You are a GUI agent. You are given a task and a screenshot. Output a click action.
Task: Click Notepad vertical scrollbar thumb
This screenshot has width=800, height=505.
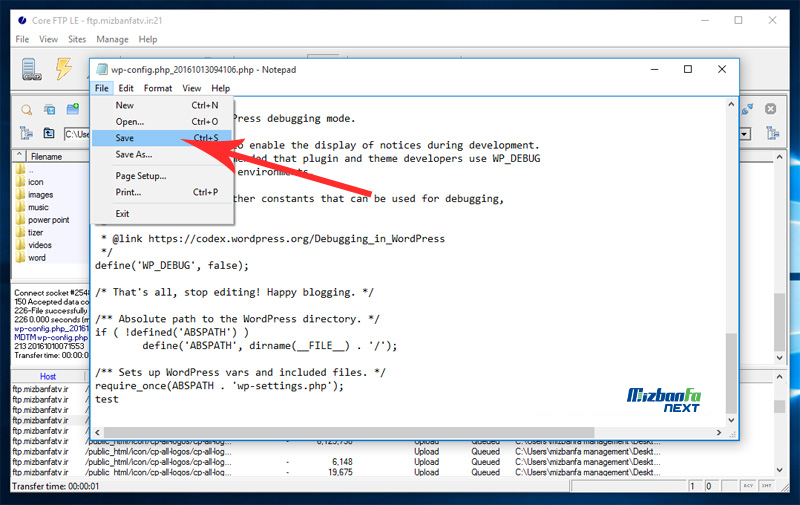coord(731,373)
